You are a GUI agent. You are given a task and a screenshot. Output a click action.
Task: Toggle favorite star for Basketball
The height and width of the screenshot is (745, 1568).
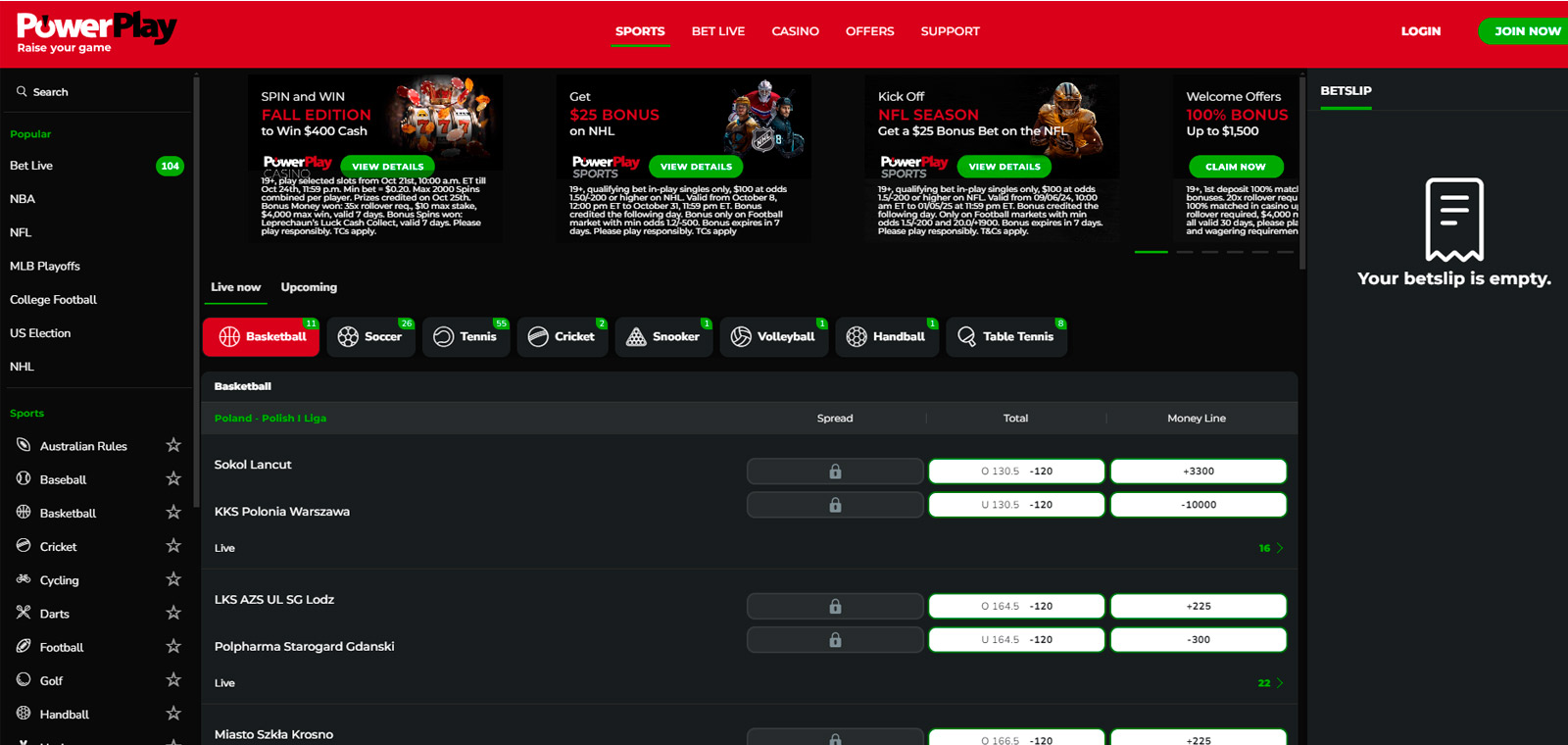[x=173, y=512]
